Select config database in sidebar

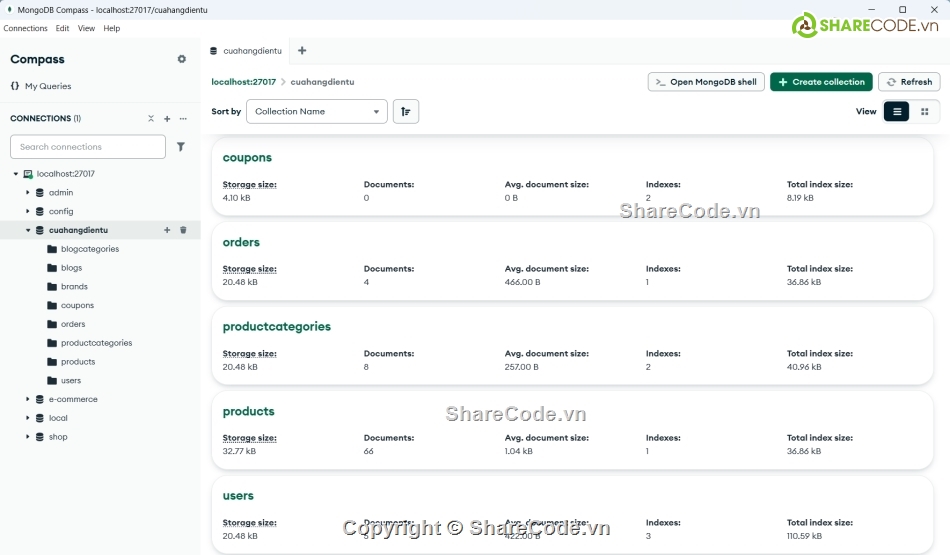click(x=61, y=211)
